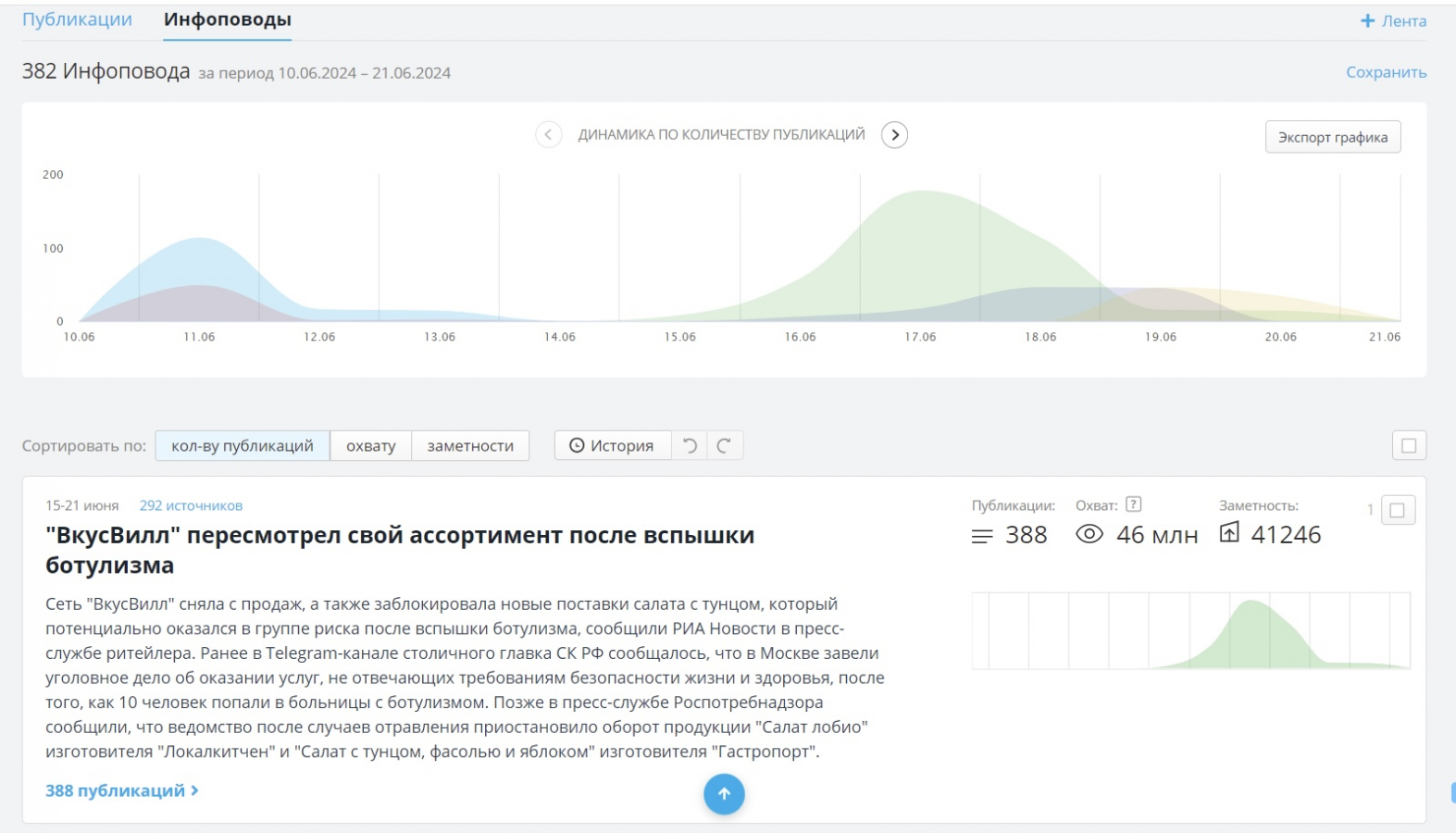Click the 388 publications count value
Image resolution: width=1456 pixels, height=833 pixels.
(x=1027, y=535)
